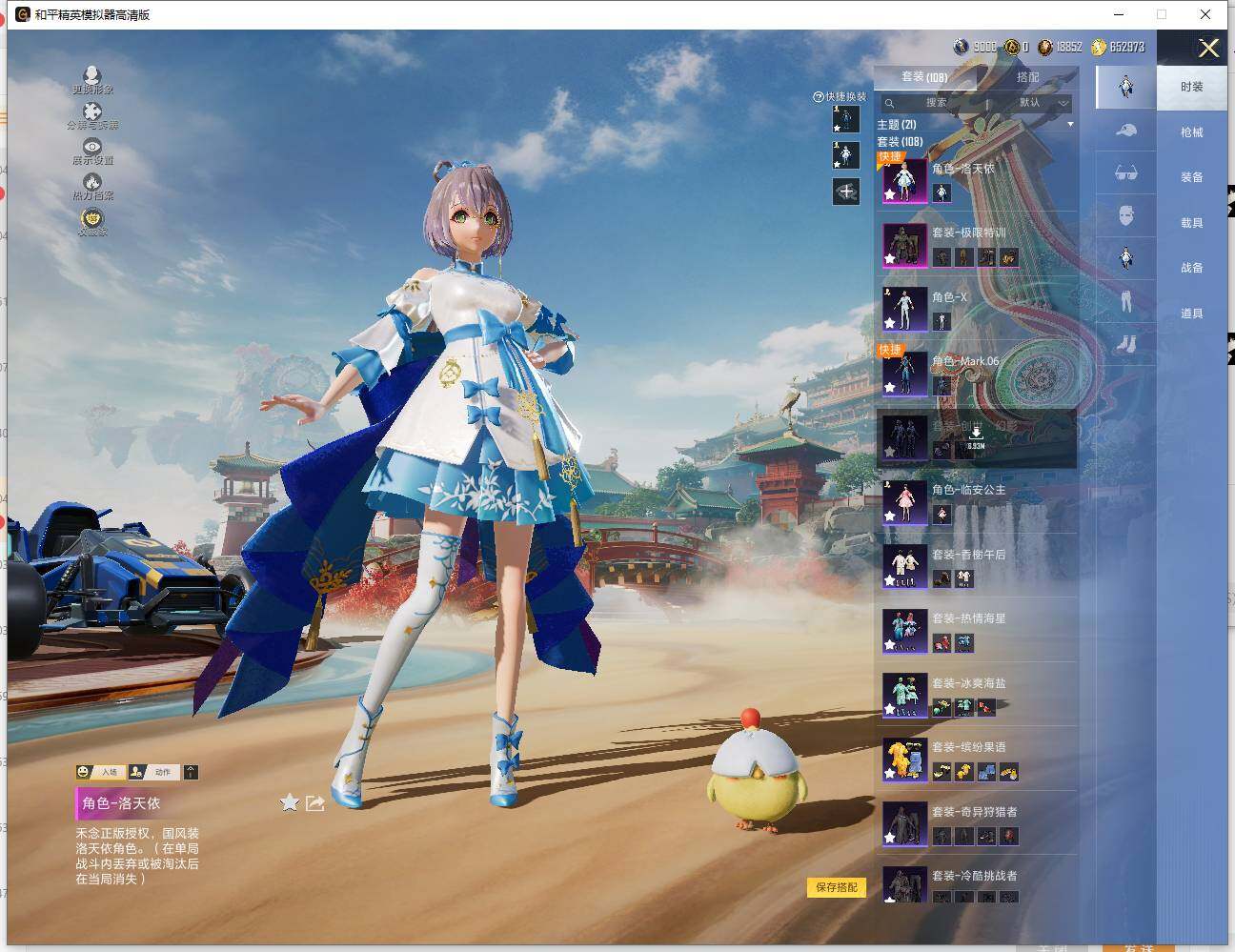Equip the first quick-swap outfit slot

pyautogui.click(x=845, y=119)
